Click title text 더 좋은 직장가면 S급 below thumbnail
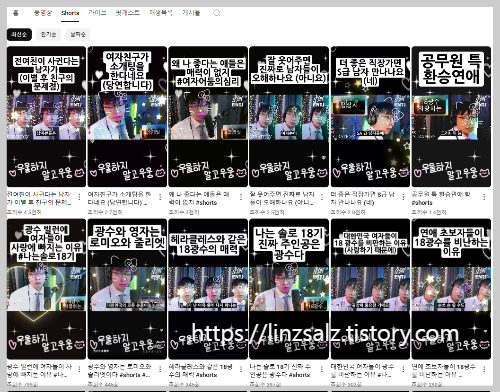 (x=363, y=198)
